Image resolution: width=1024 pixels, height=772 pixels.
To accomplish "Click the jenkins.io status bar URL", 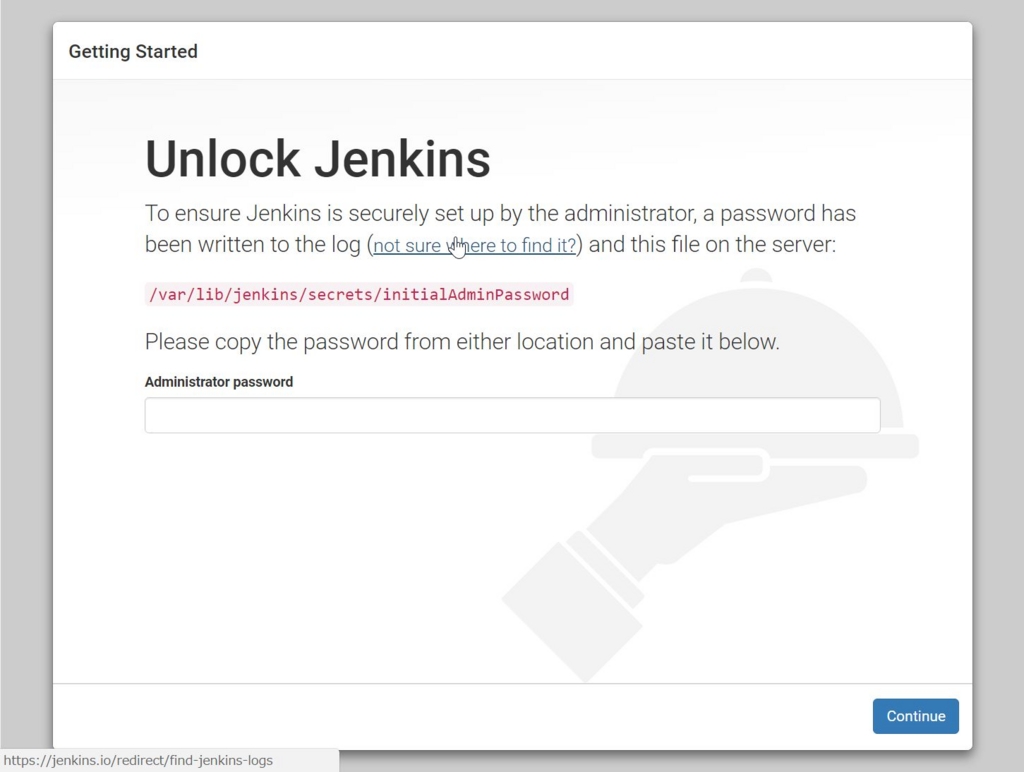I will [138, 760].
